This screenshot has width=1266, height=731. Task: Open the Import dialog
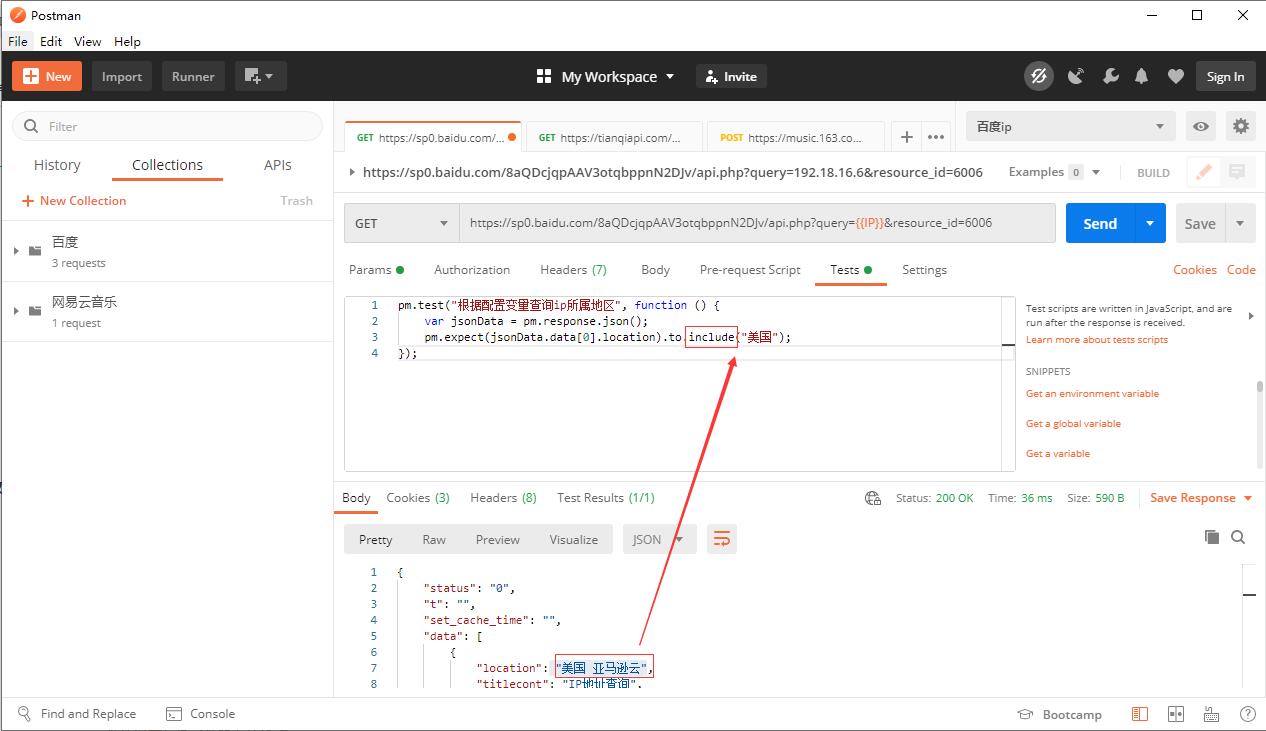[x=122, y=76]
